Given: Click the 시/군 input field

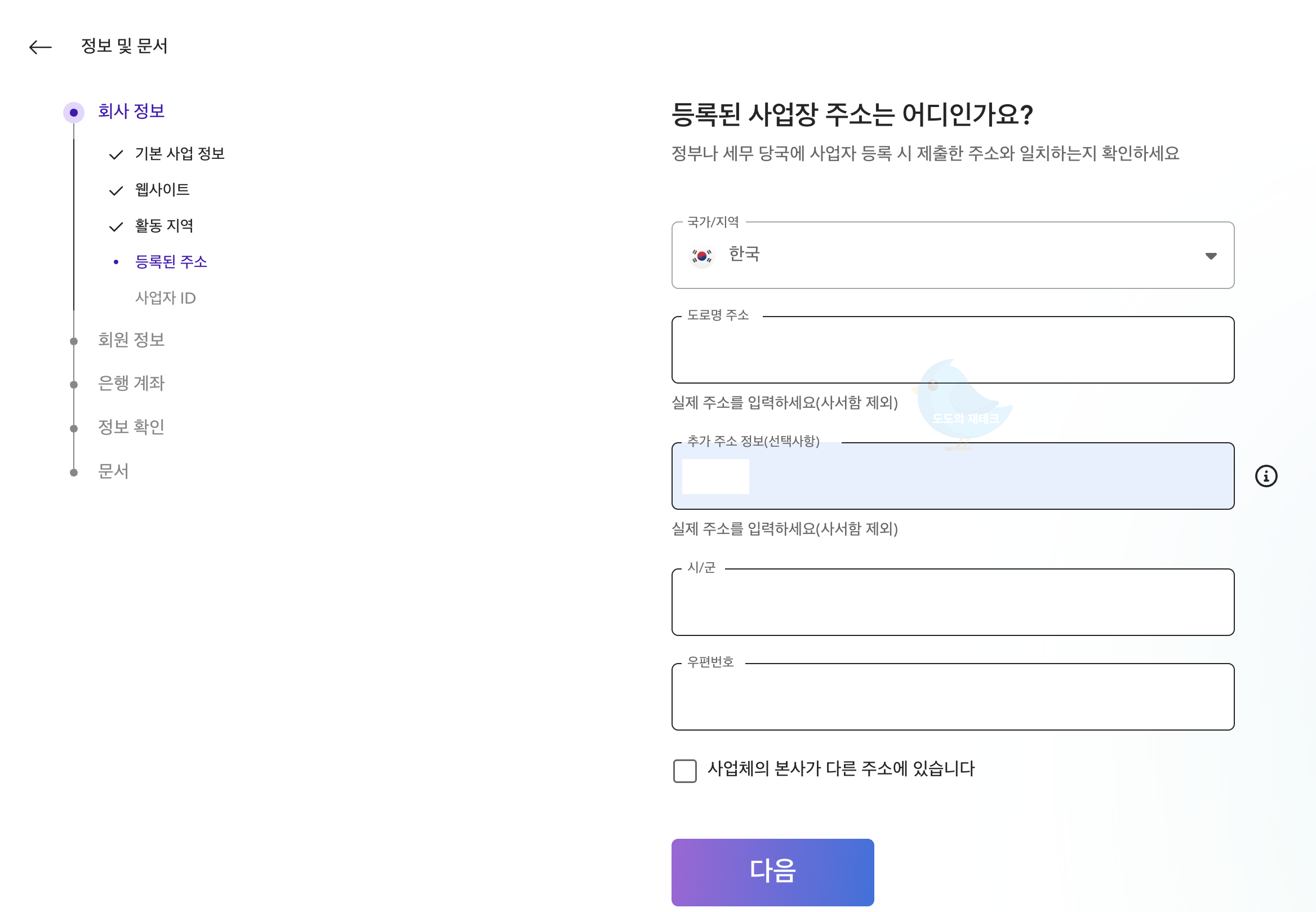Looking at the screenshot, I should (953, 602).
